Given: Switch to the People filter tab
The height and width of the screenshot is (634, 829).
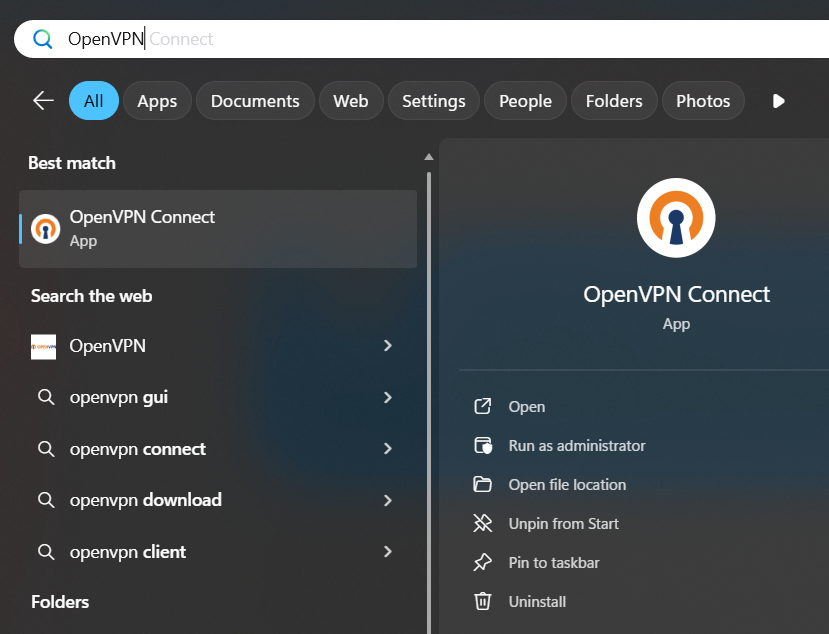Looking at the screenshot, I should [525, 100].
